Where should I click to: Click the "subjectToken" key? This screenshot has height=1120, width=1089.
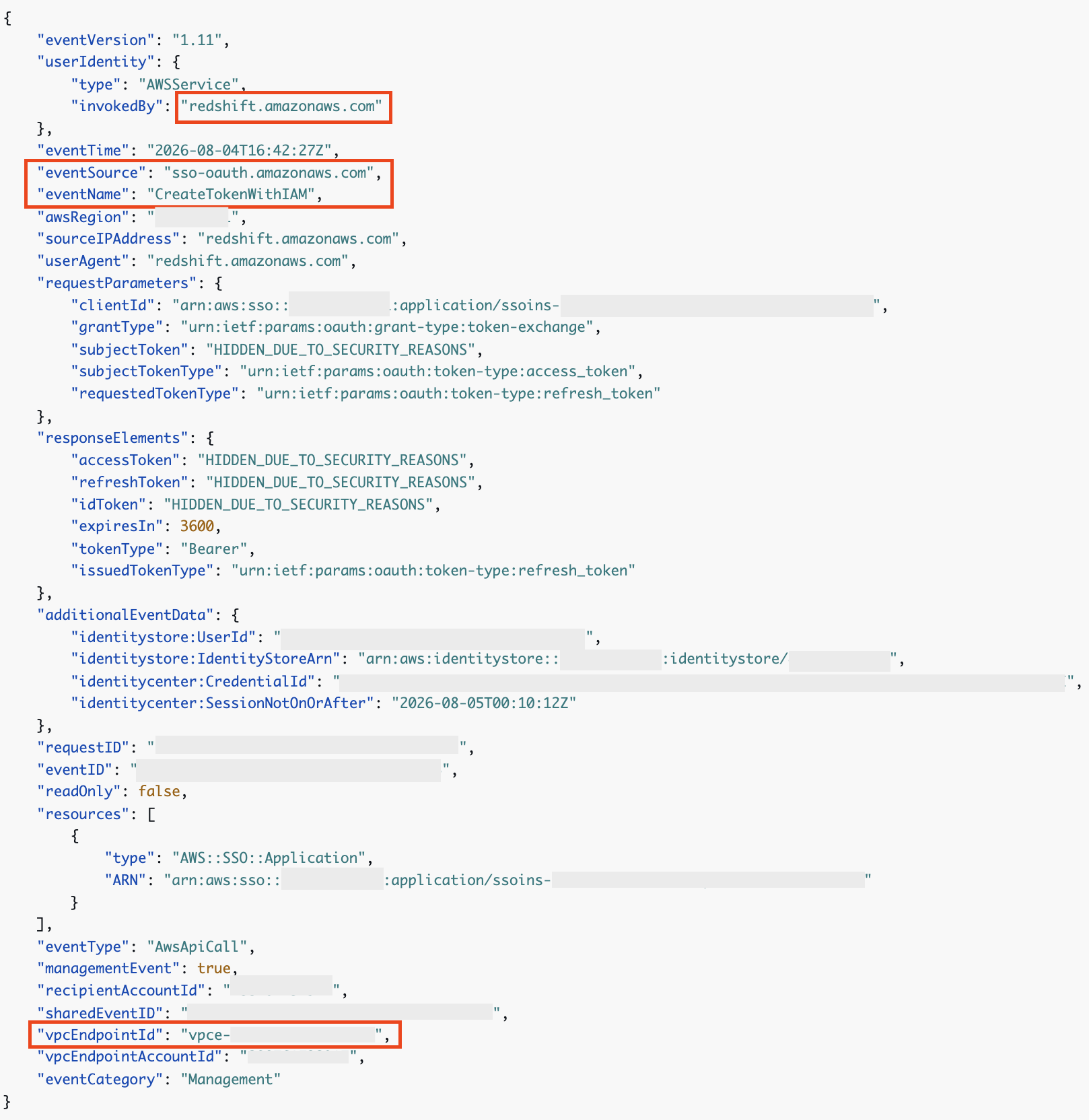(x=130, y=350)
